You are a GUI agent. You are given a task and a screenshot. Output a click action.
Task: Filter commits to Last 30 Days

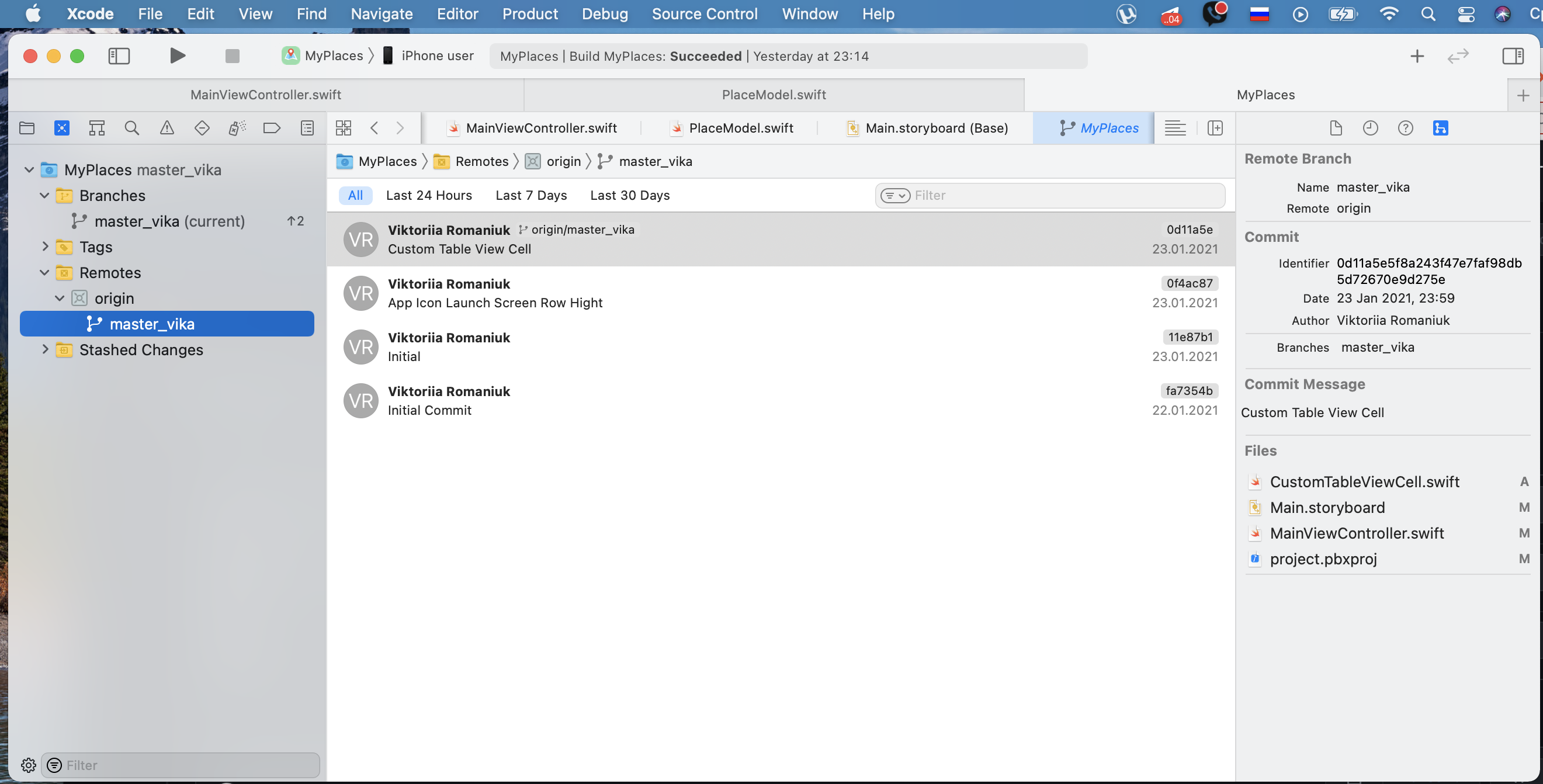click(630, 195)
